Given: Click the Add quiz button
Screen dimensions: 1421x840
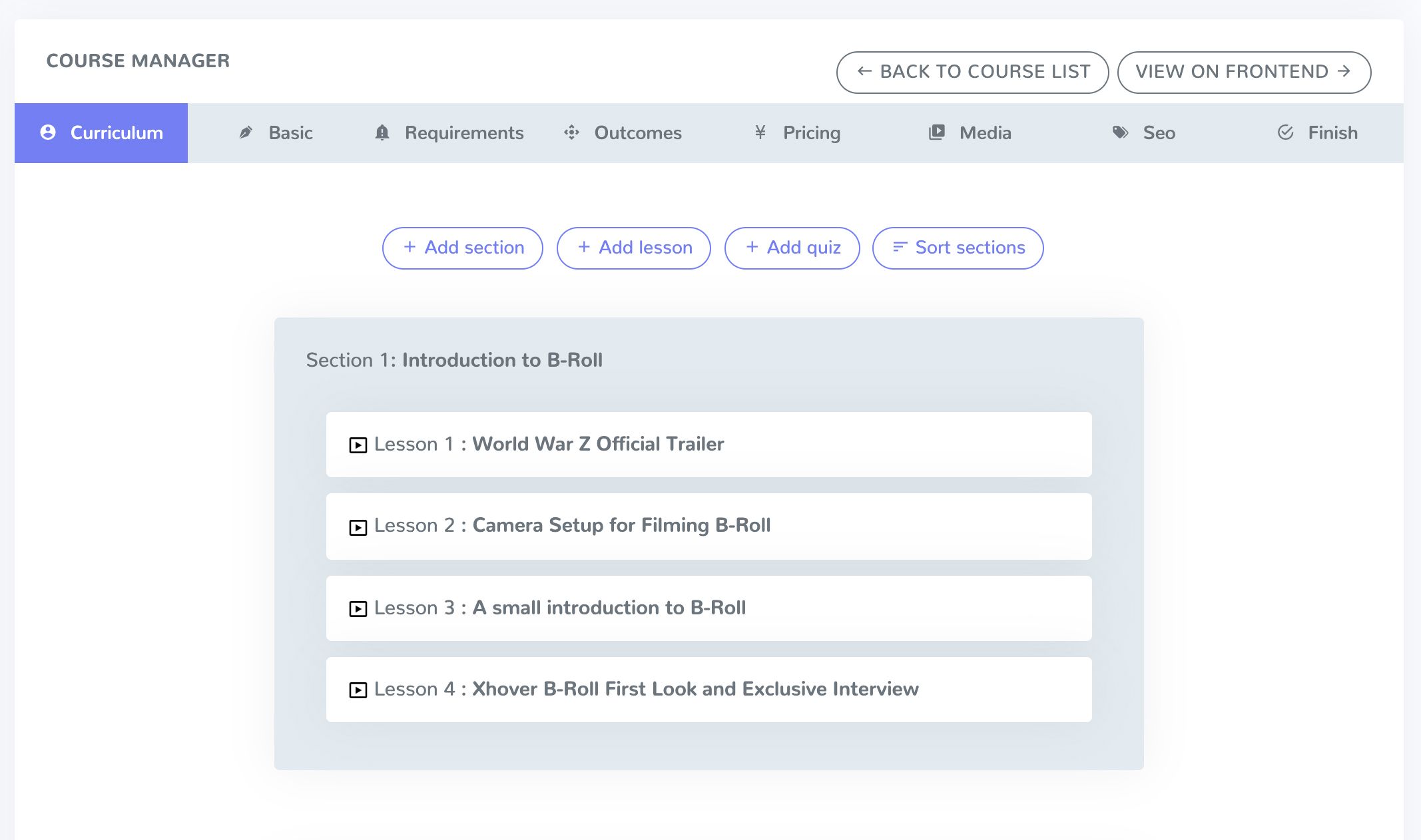Looking at the screenshot, I should point(792,248).
